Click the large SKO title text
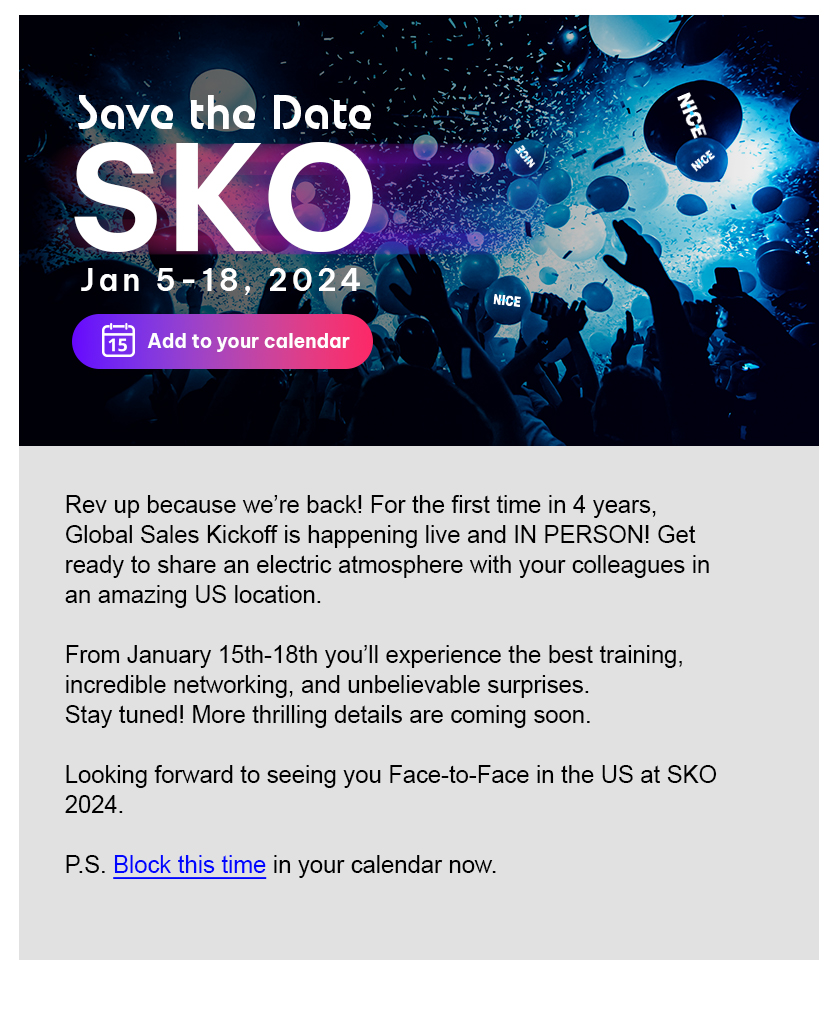This screenshot has width=835, height=1015. click(224, 197)
